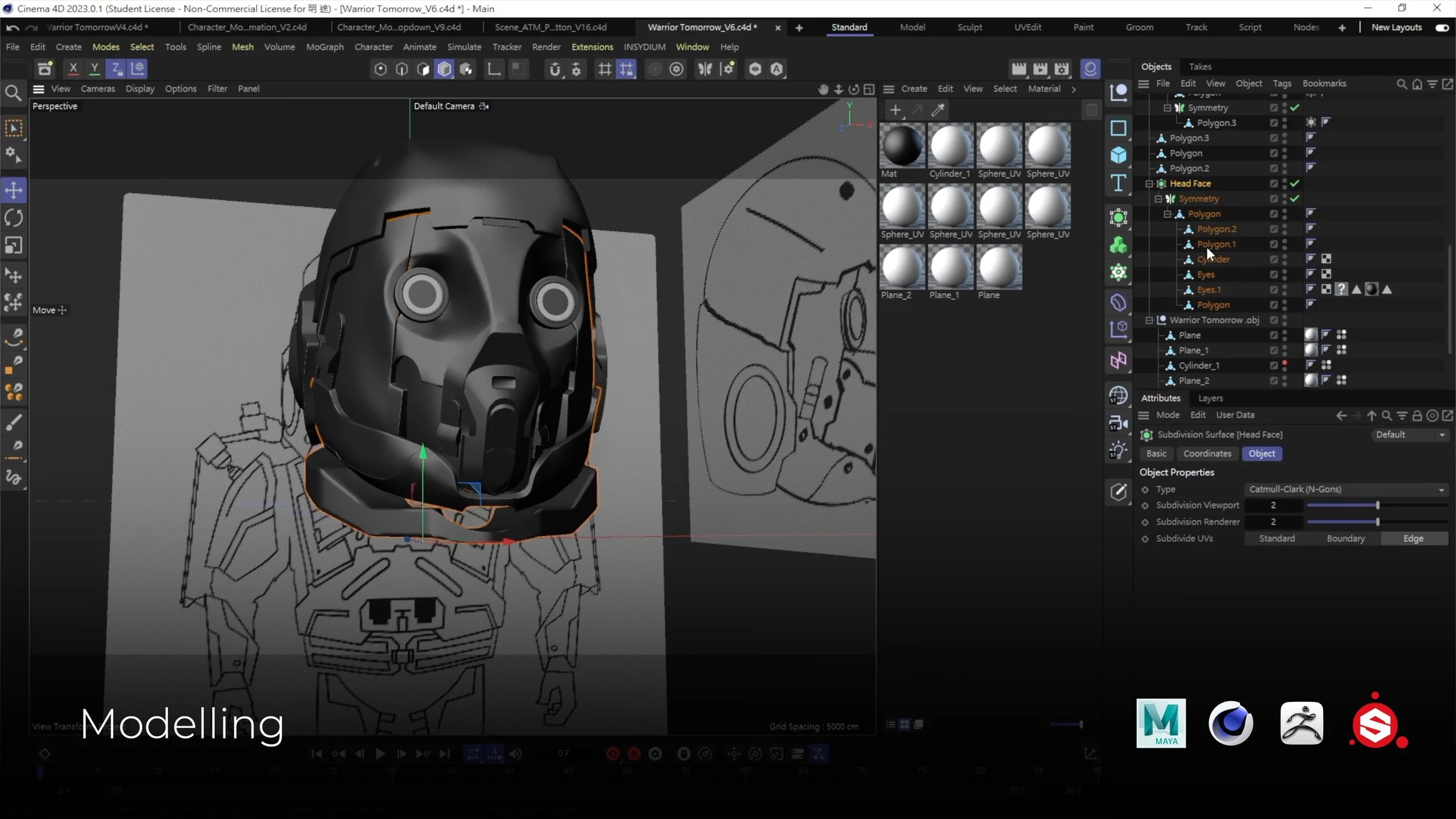The height and width of the screenshot is (819, 1456).
Task: Select the Coordinates attribute tab
Action: click(1207, 454)
